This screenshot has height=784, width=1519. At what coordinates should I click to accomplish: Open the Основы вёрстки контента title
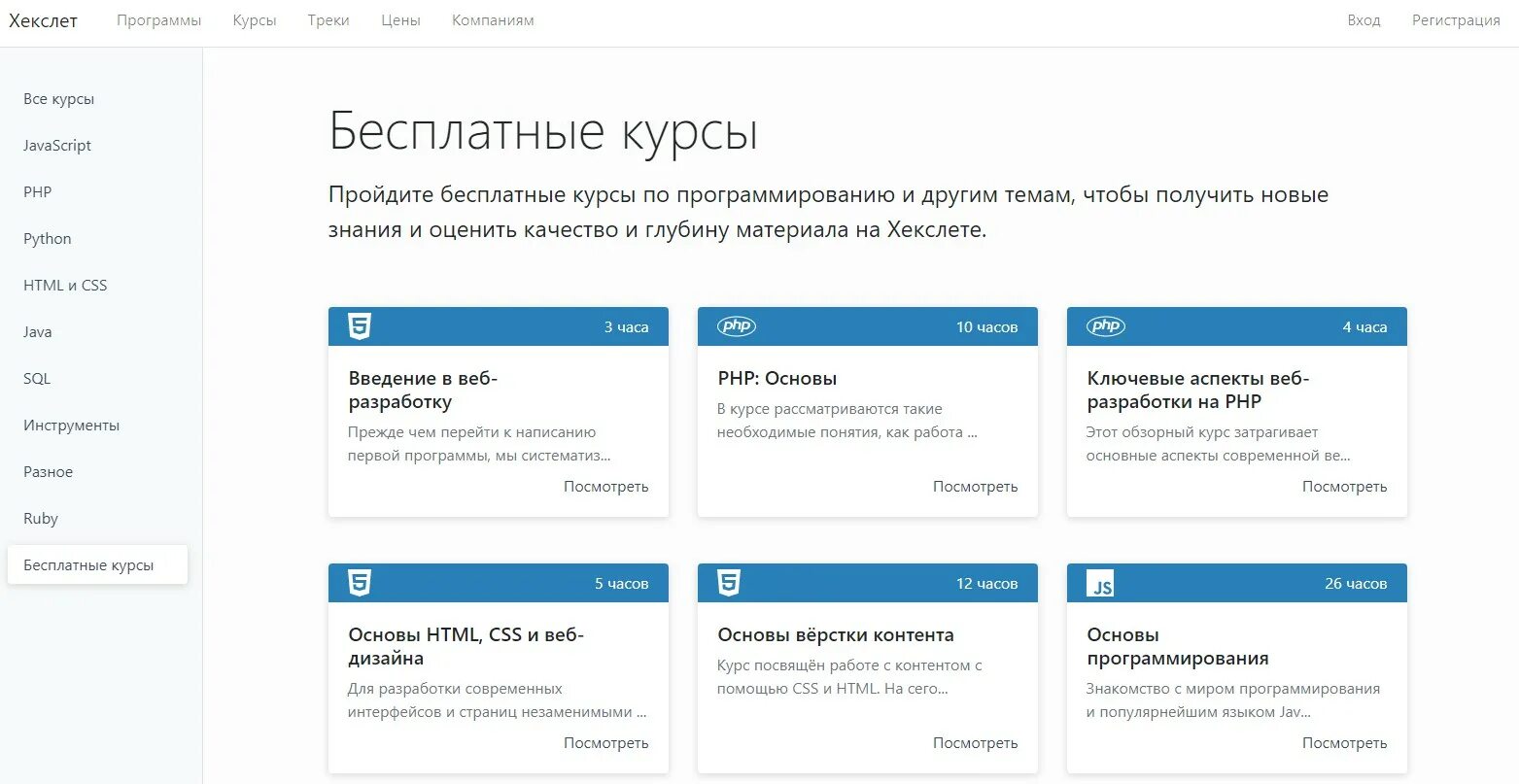[836, 635]
